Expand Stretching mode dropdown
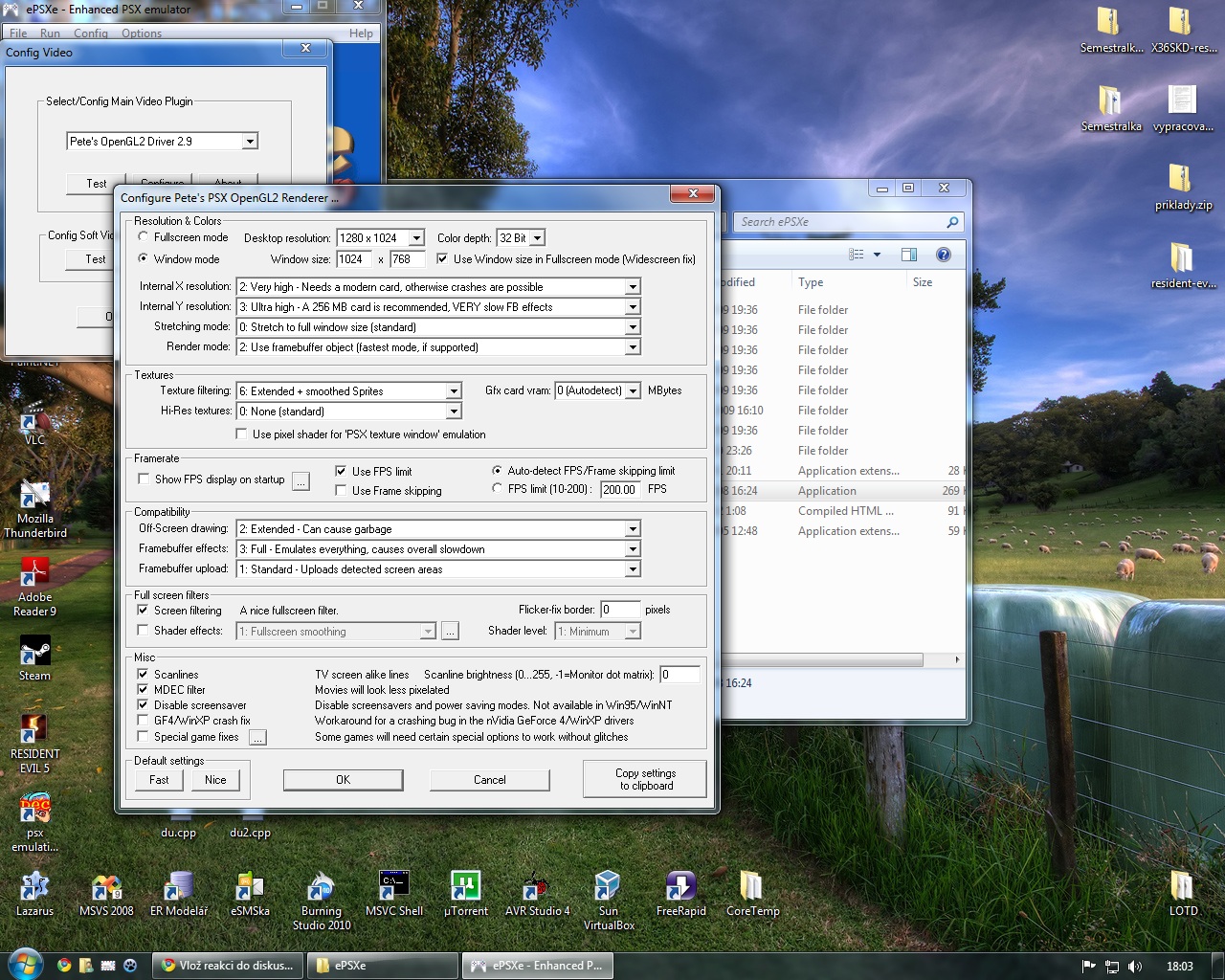 tap(633, 326)
